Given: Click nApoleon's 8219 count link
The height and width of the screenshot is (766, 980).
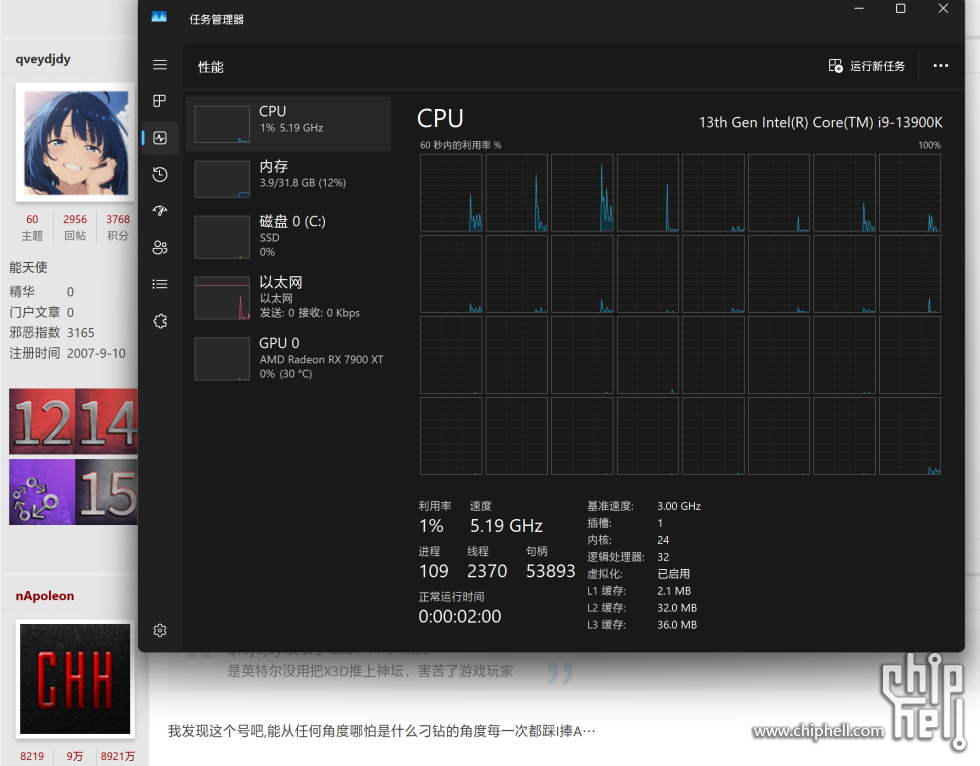Looking at the screenshot, I should pyautogui.click(x=32, y=756).
